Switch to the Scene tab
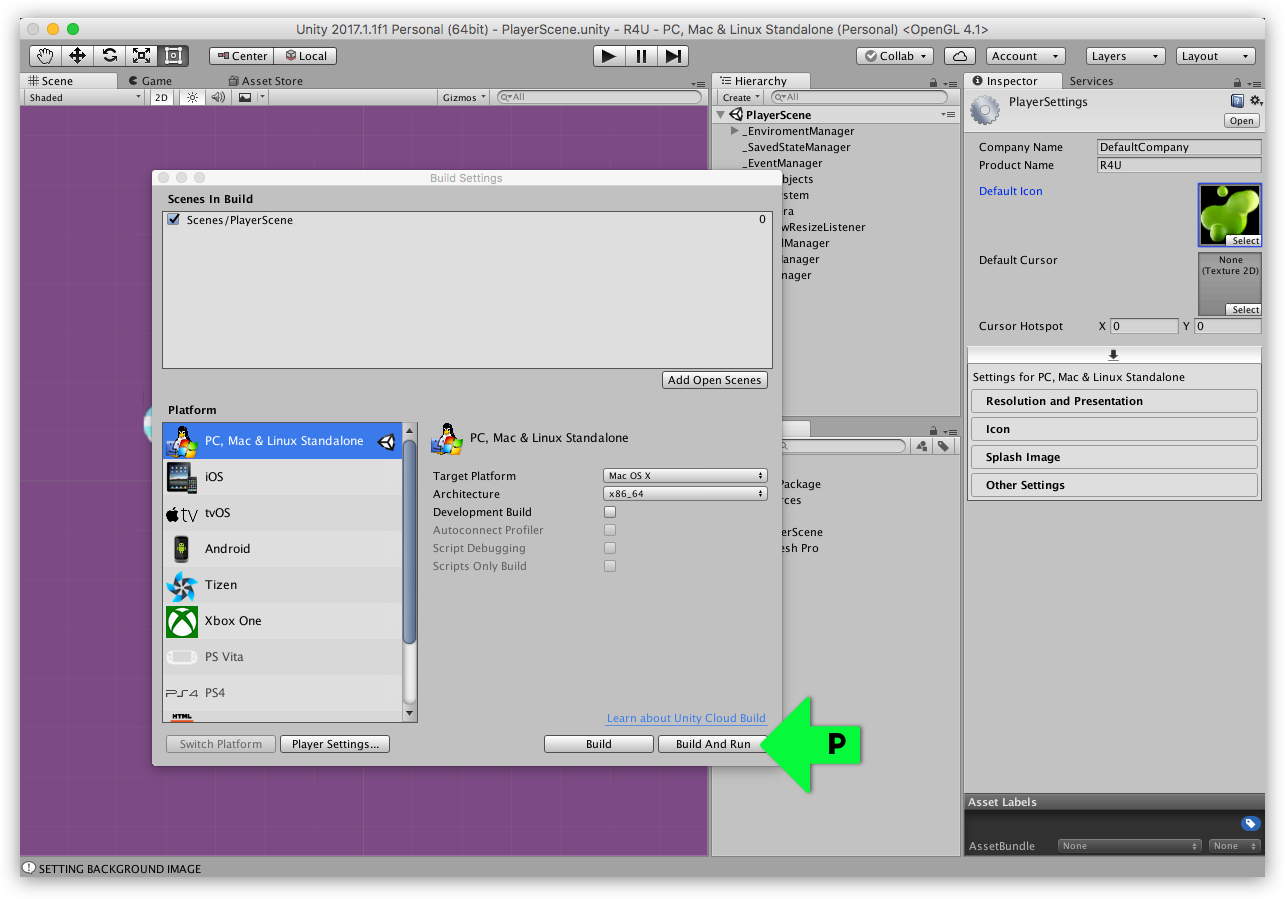The width and height of the screenshot is (1285, 899). point(66,81)
